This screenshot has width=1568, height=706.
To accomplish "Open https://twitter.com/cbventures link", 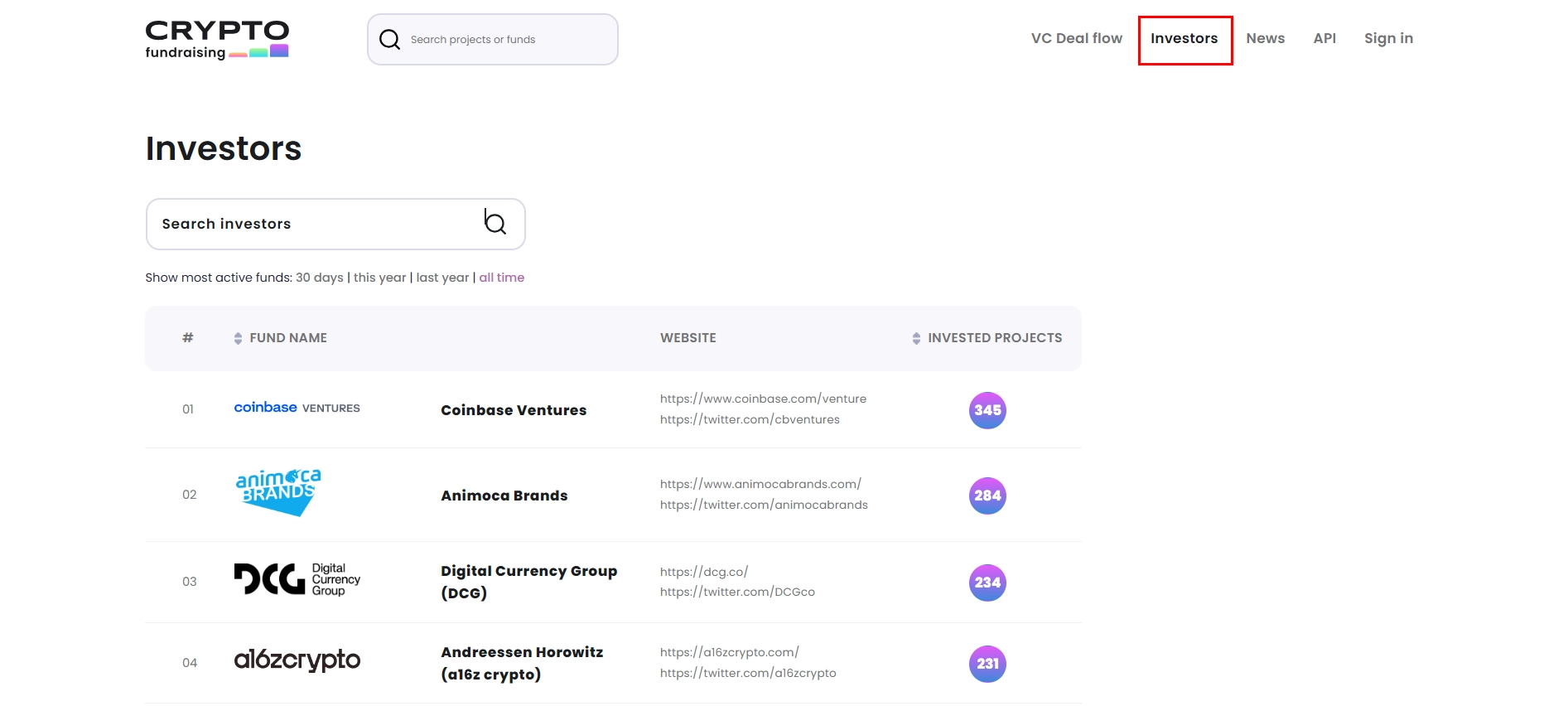I will tap(750, 419).
